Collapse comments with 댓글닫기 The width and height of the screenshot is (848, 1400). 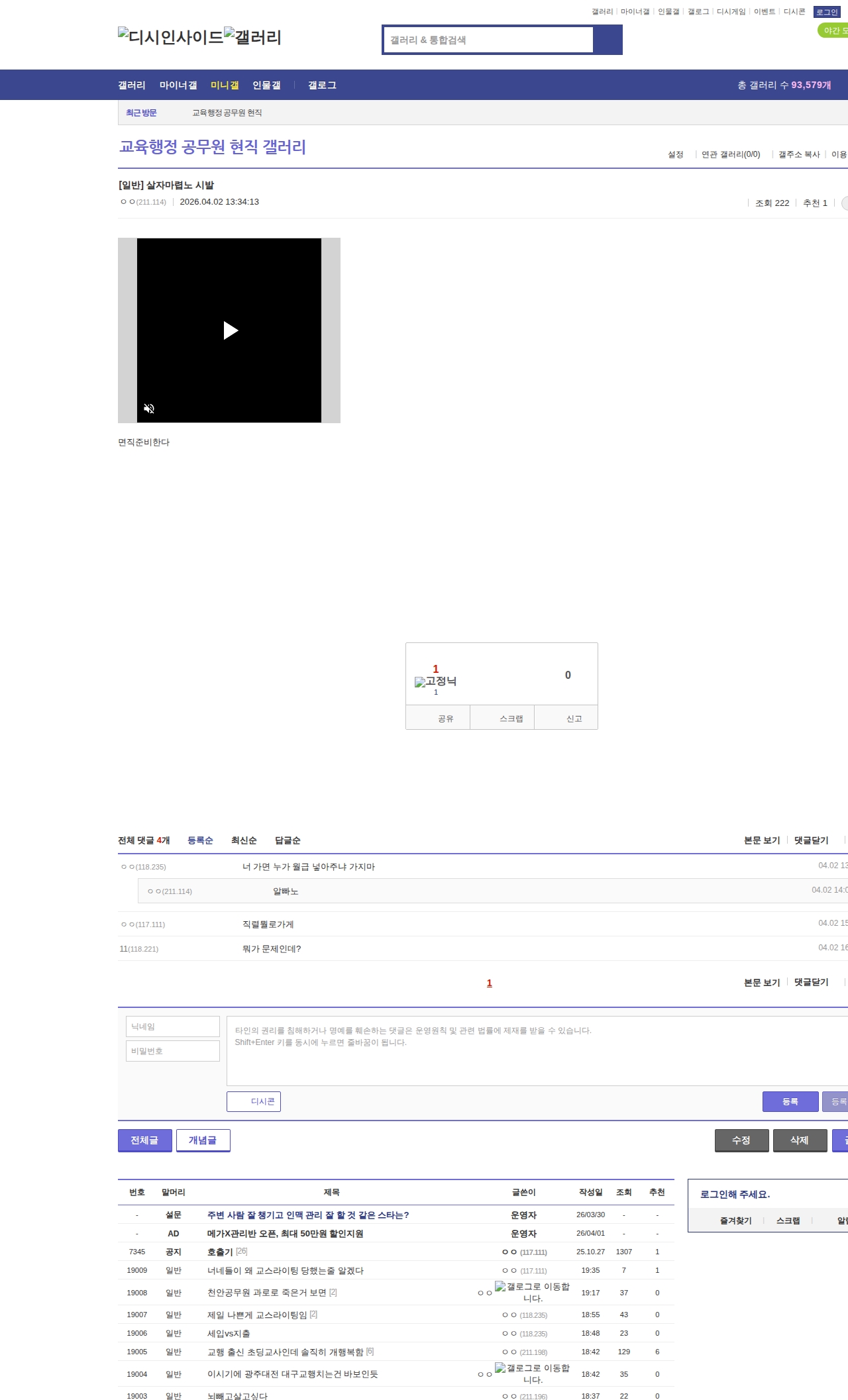tap(811, 840)
